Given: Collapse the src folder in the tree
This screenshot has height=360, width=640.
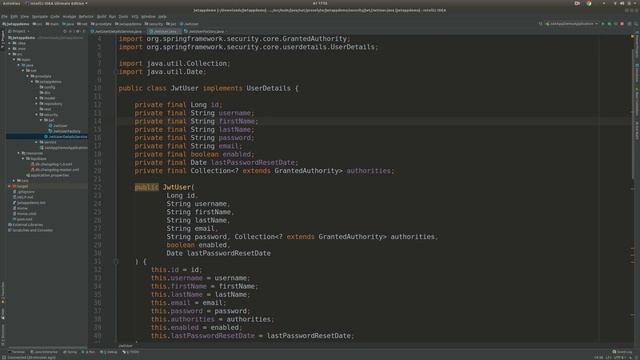Looking at the screenshot, I should tap(9, 54).
